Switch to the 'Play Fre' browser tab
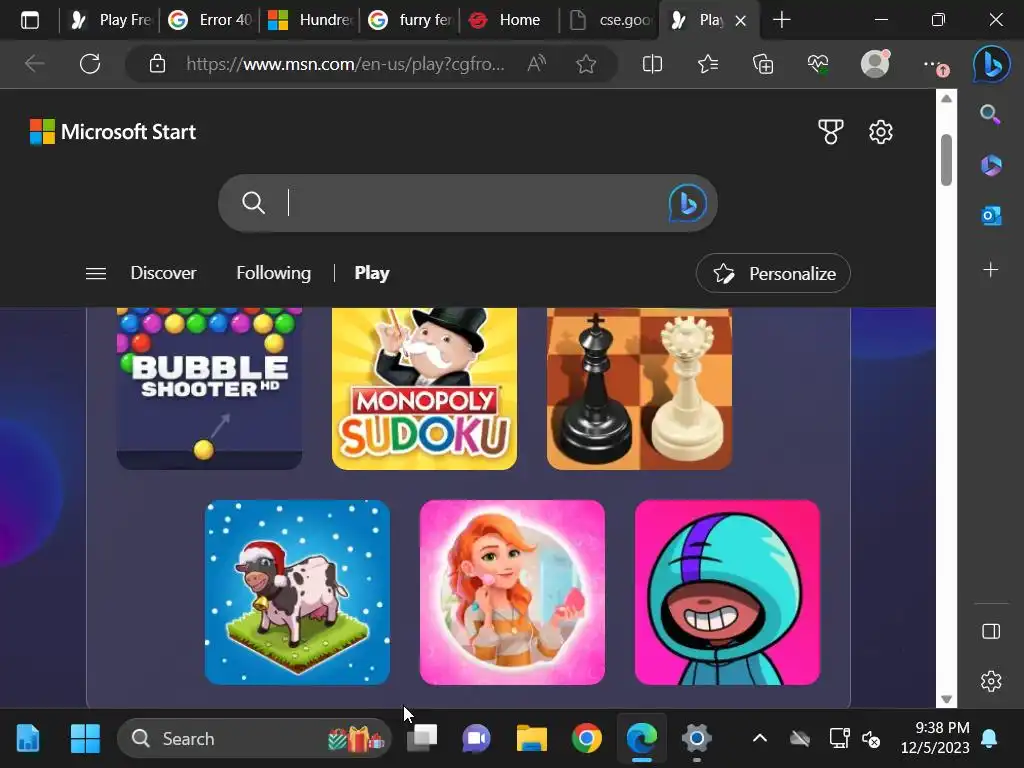This screenshot has width=1024, height=768. 109,20
